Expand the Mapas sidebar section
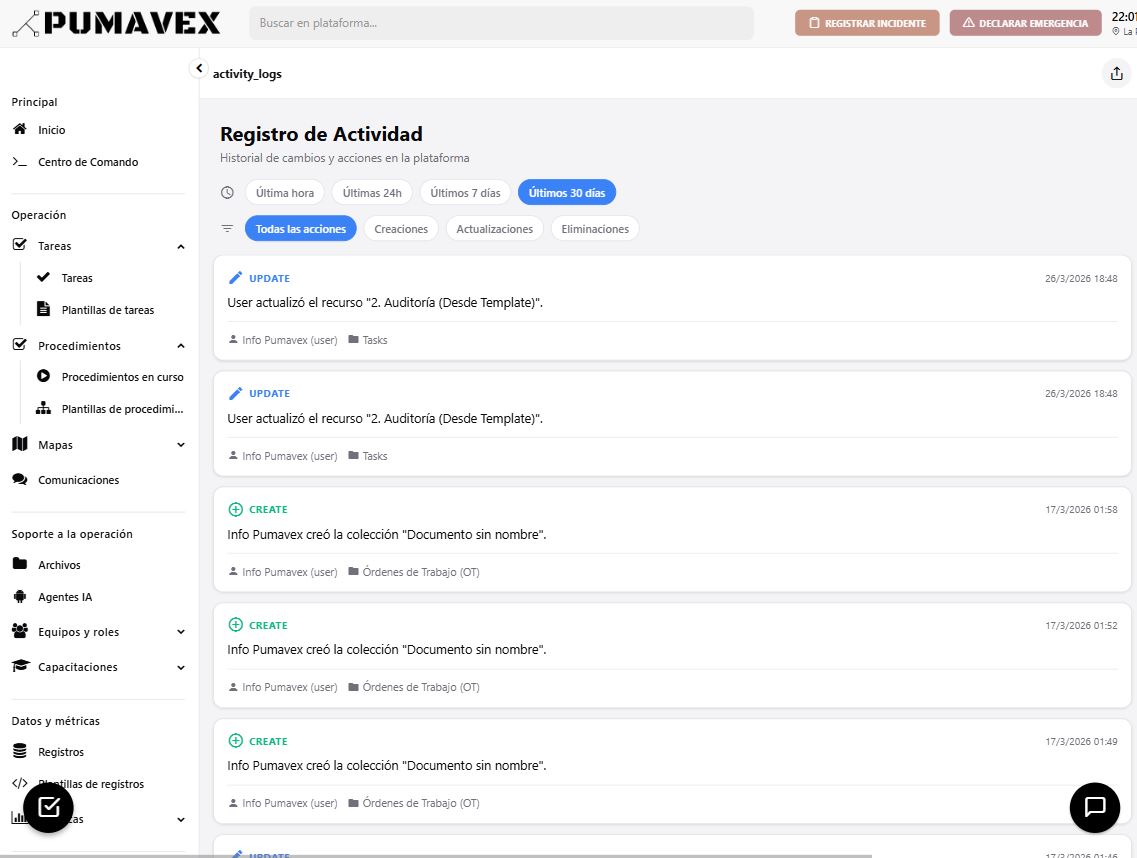The height and width of the screenshot is (858, 1137). (181, 445)
